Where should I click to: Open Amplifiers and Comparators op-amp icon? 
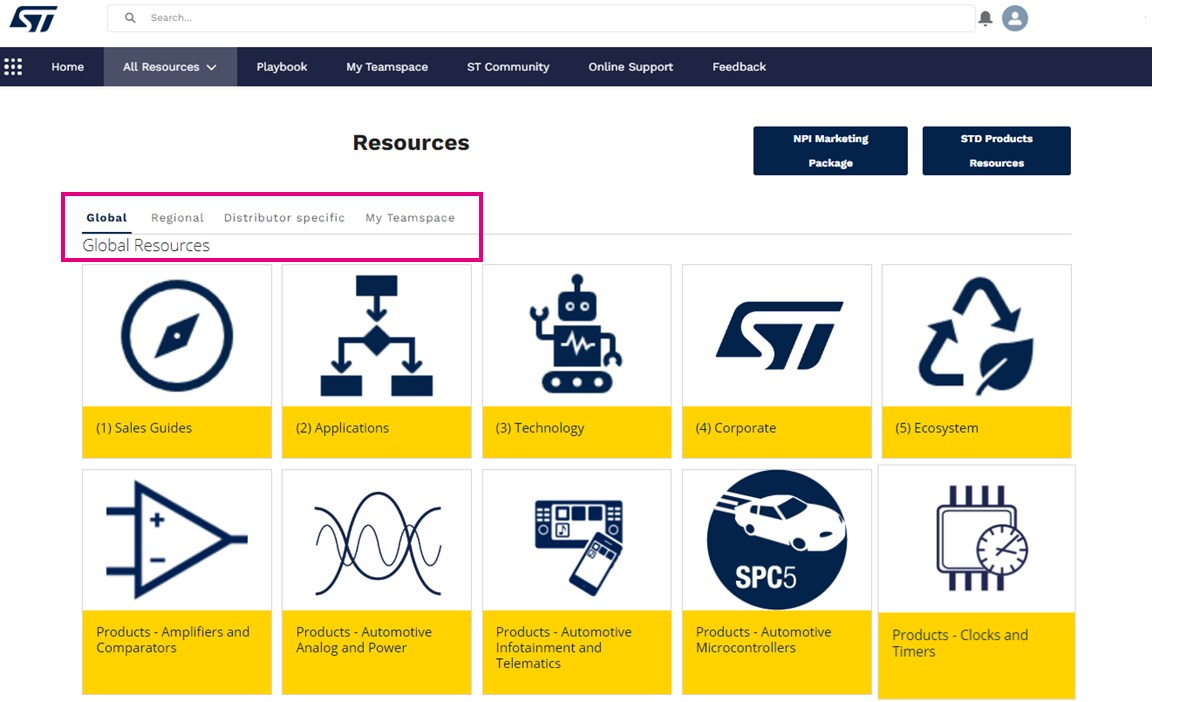(x=177, y=540)
